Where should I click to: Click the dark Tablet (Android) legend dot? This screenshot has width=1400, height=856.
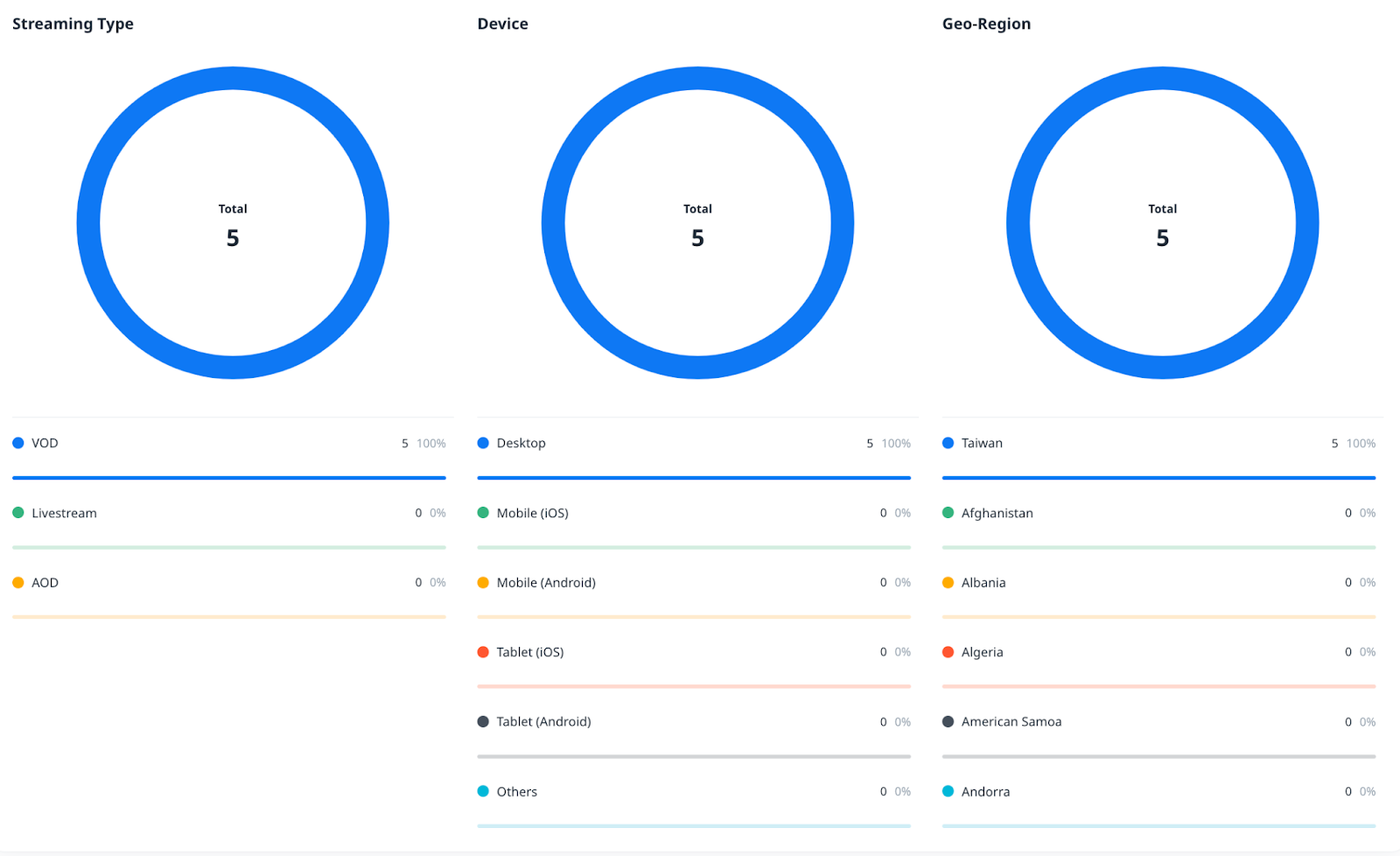(483, 722)
